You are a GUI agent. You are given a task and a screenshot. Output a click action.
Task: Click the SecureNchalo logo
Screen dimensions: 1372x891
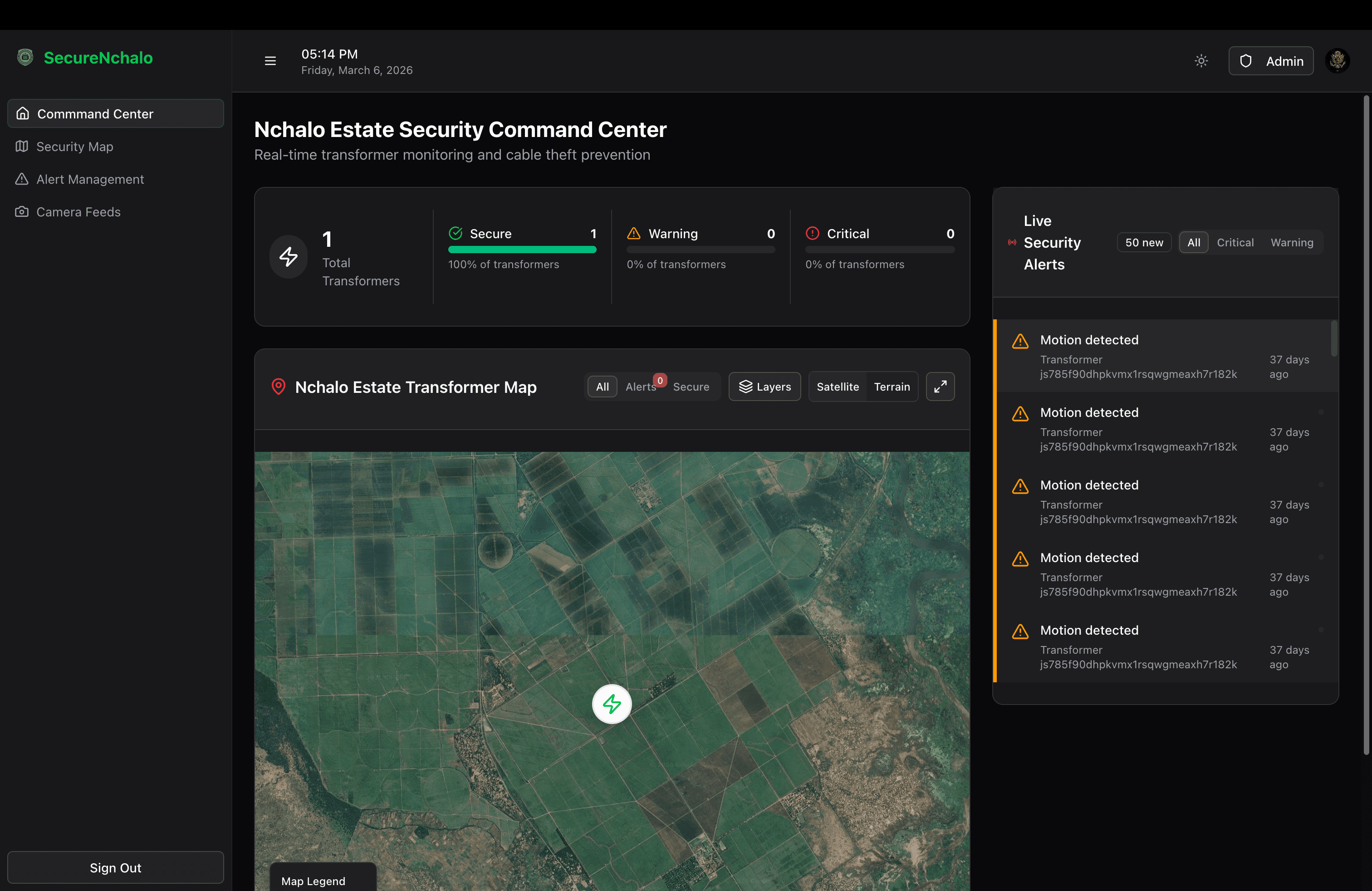pos(84,58)
